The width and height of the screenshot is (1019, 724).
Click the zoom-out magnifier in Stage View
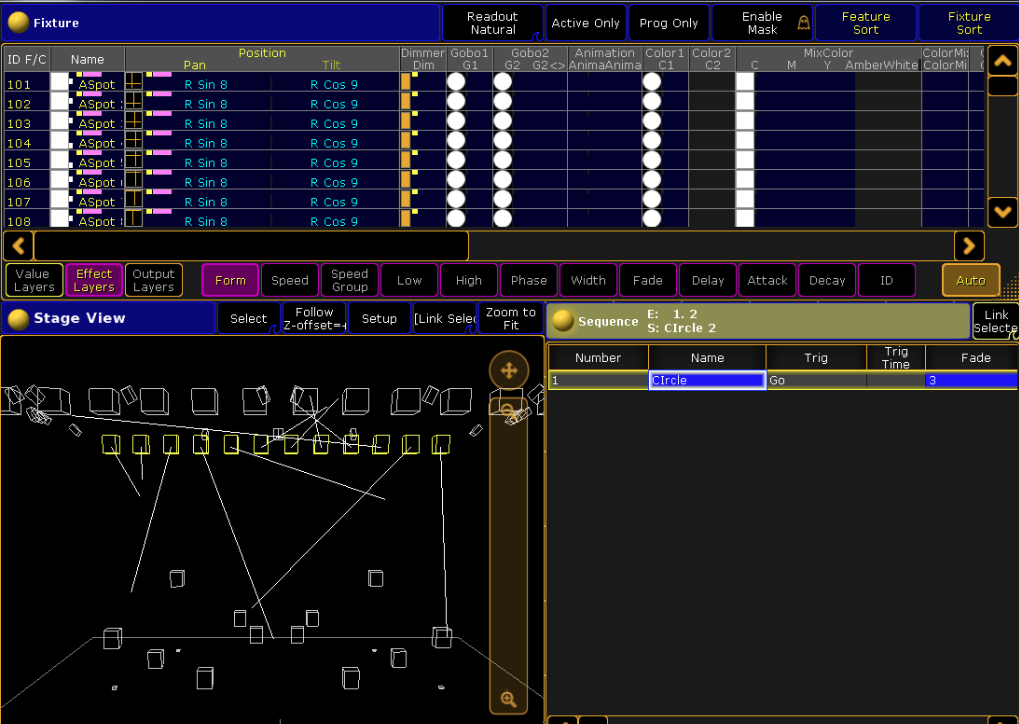point(508,411)
